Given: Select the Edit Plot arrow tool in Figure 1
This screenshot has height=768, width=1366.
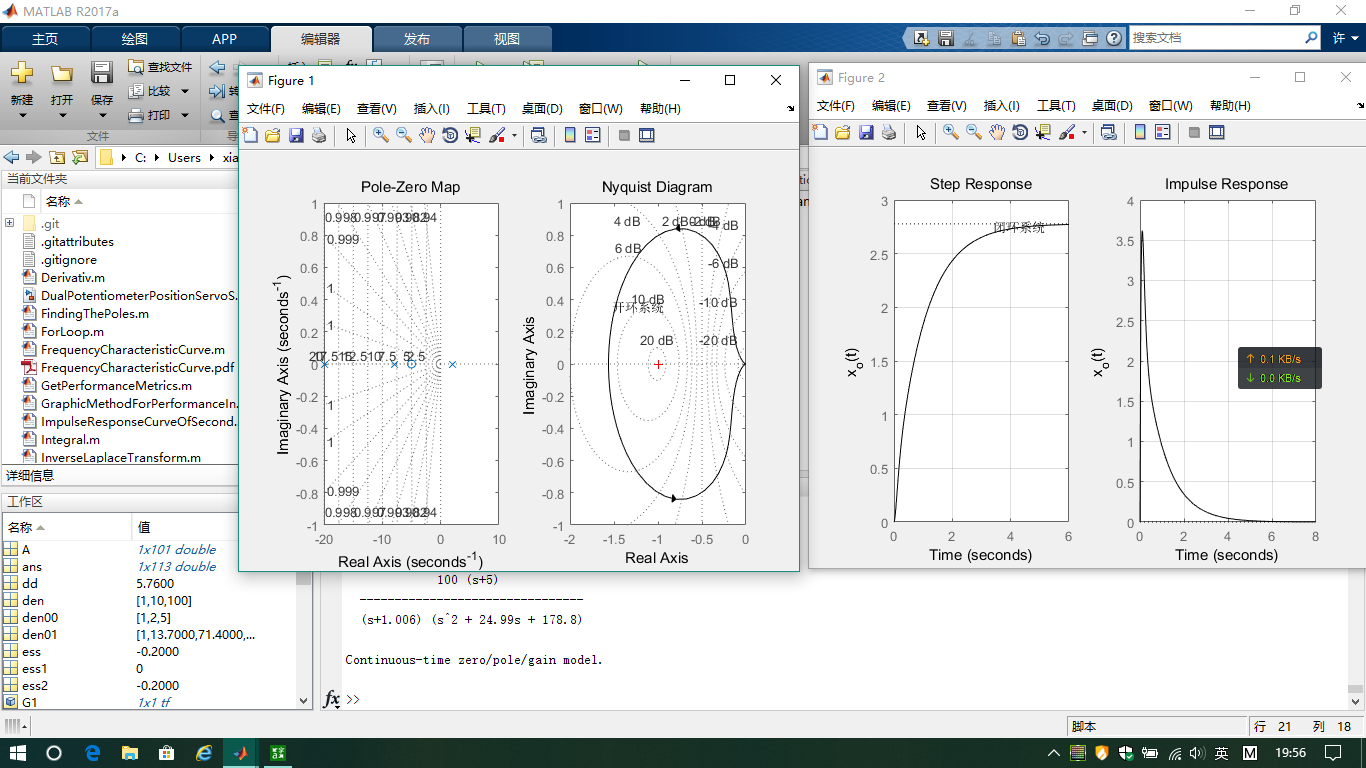Looking at the screenshot, I should click(x=351, y=135).
